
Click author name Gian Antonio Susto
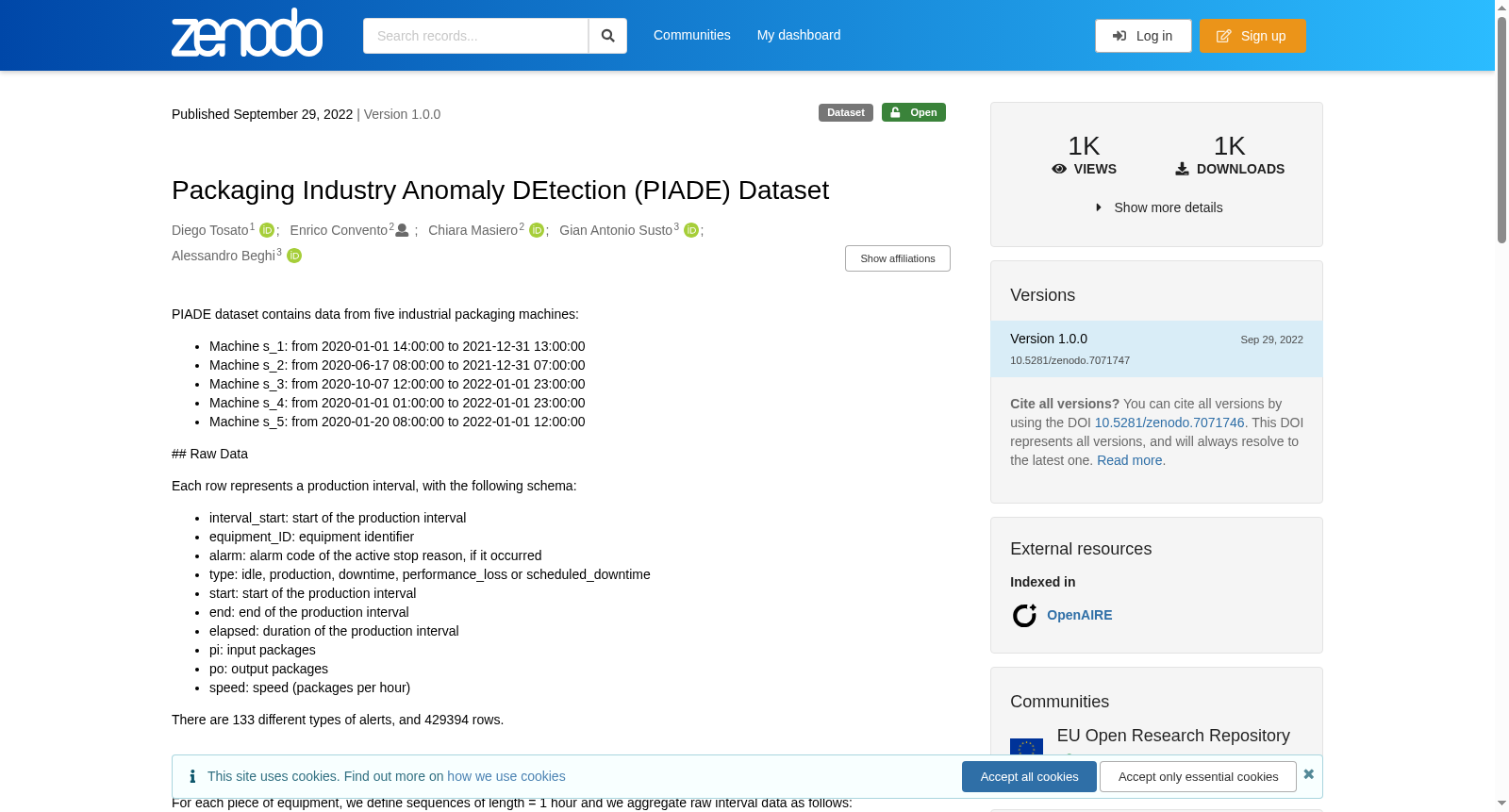[x=616, y=230]
